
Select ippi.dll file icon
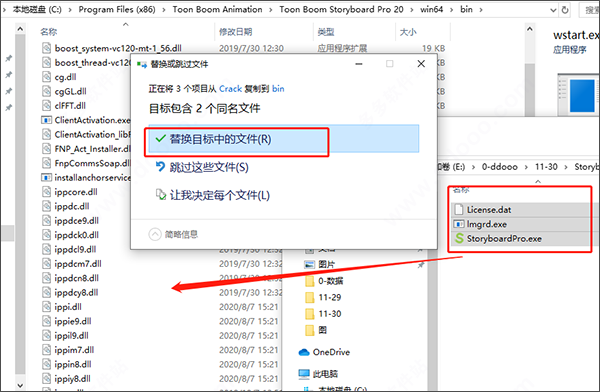[x=46, y=307]
